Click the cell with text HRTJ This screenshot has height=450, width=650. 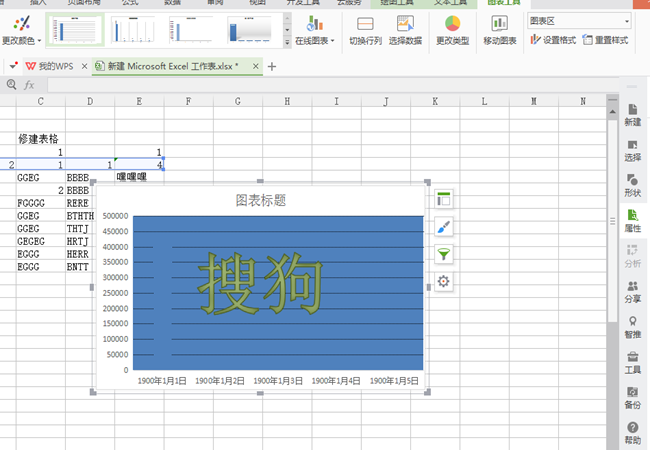[x=79, y=241]
